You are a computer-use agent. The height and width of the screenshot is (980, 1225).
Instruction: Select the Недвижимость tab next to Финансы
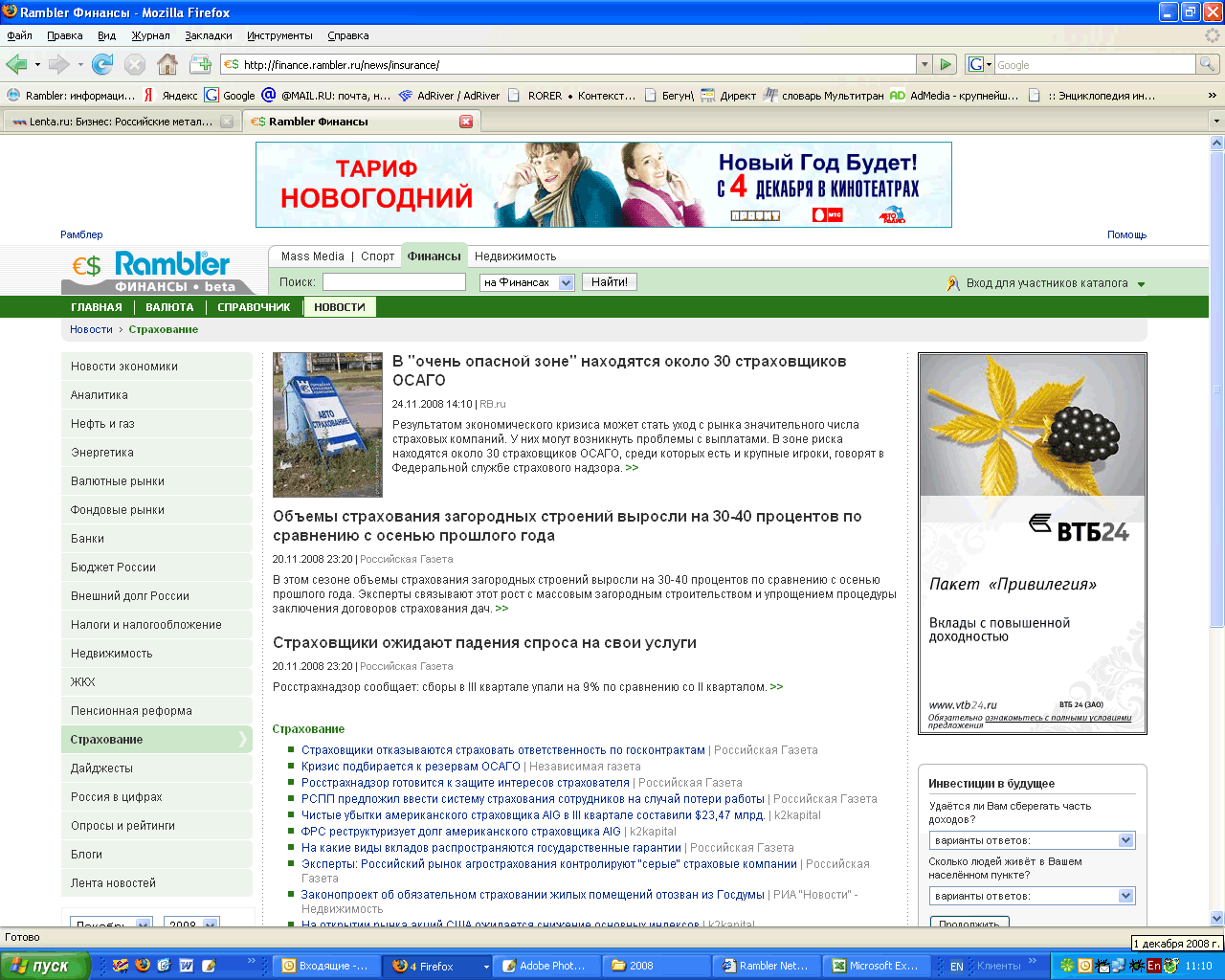pos(516,256)
